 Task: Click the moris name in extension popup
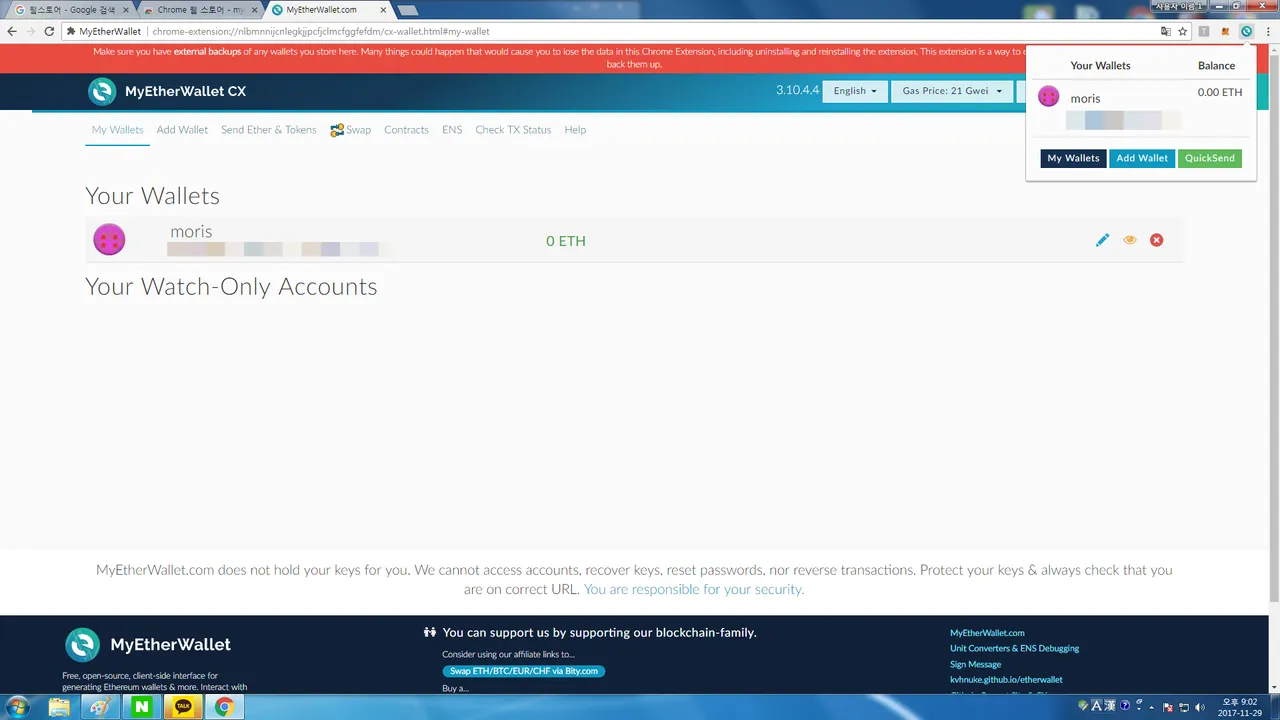(x=1085, y=99)
